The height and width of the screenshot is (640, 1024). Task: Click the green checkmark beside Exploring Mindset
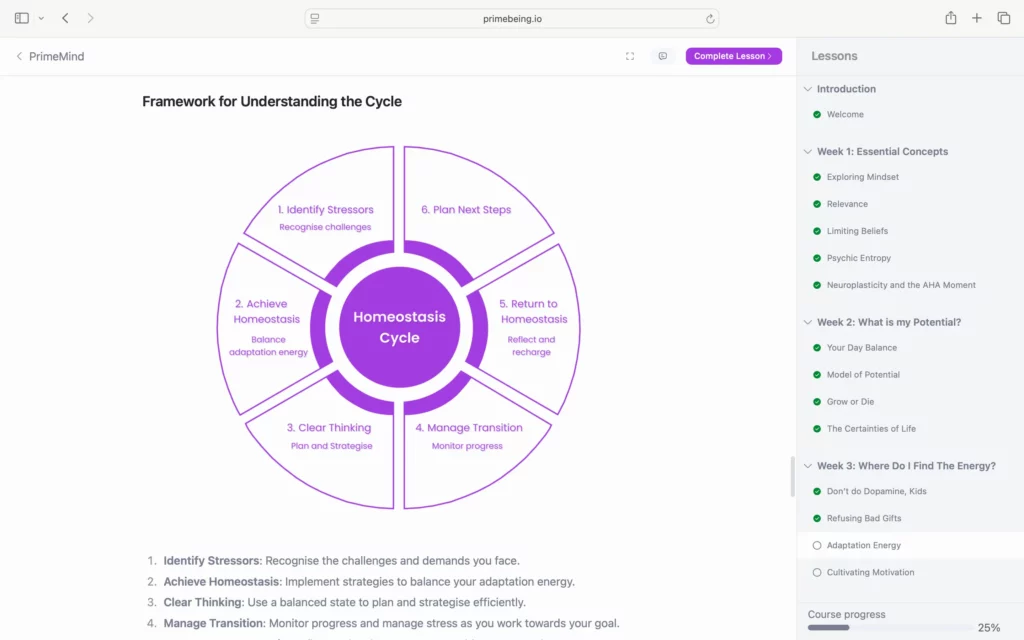(x=817, y=177)
